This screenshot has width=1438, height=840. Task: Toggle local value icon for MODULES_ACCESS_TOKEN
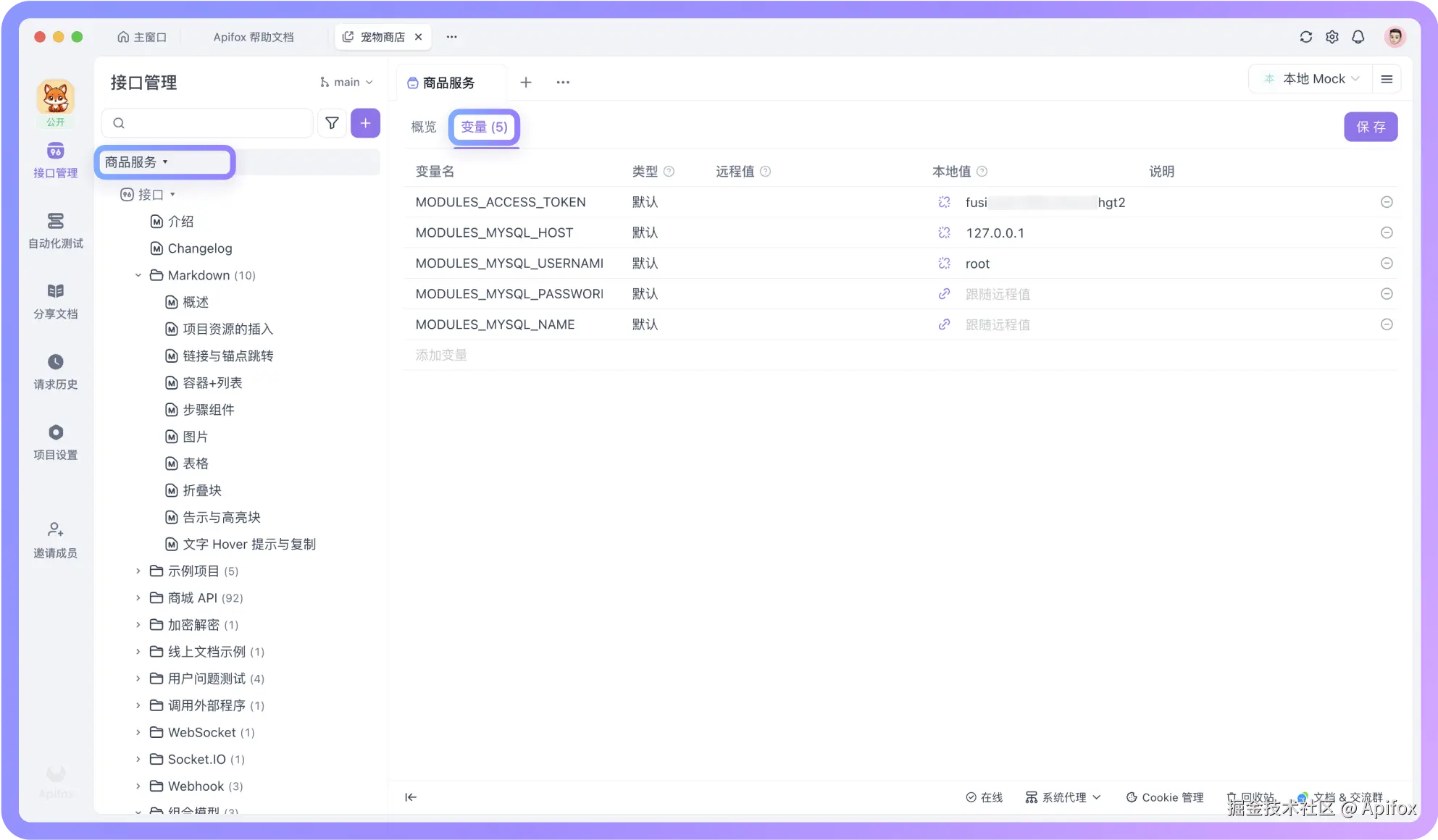coord(944,202)
